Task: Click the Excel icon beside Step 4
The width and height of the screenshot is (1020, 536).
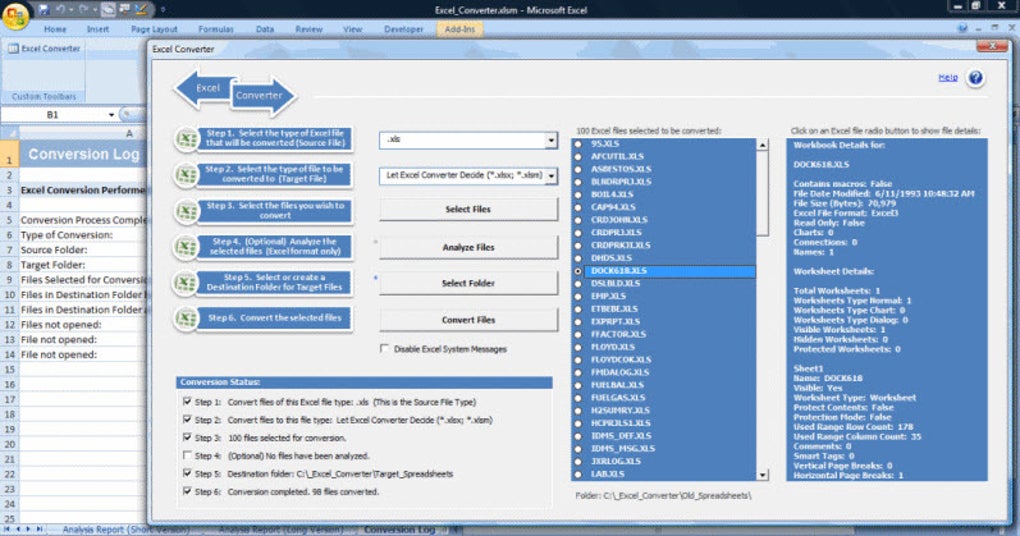Action: (x=187, y=247)
